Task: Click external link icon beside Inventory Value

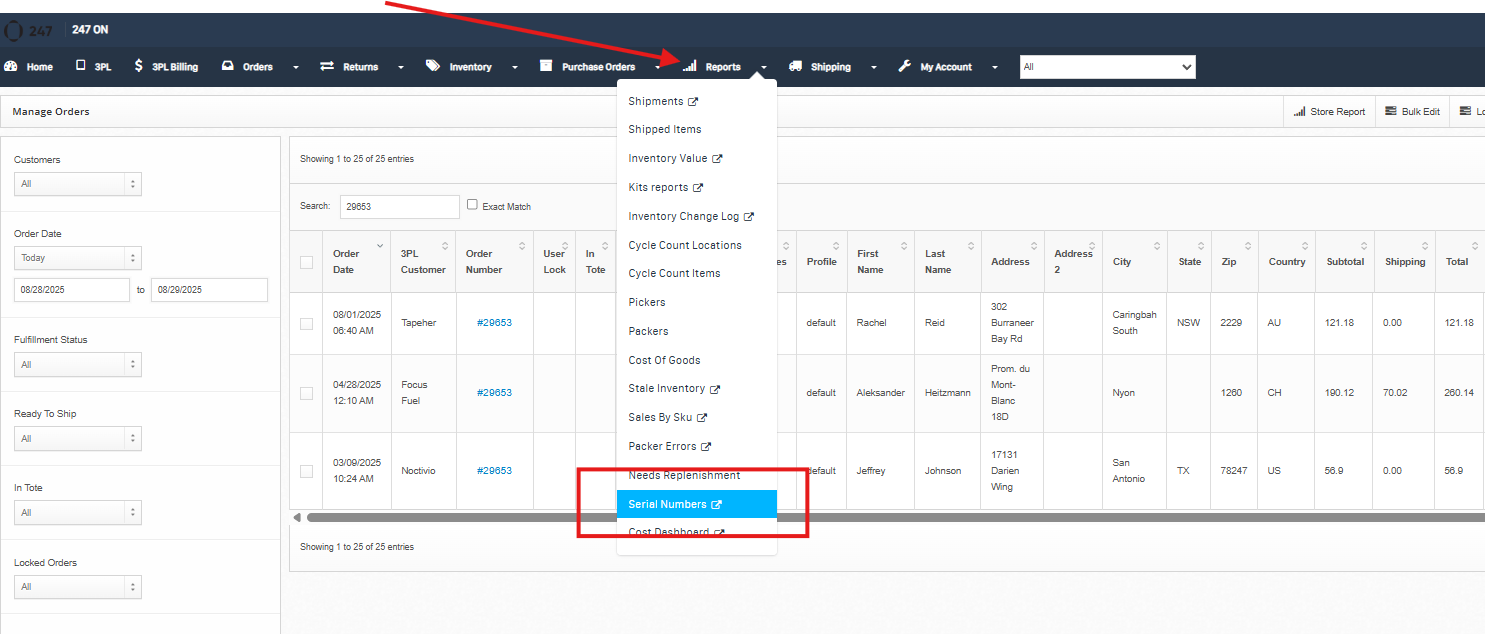Action: (717, 159)
